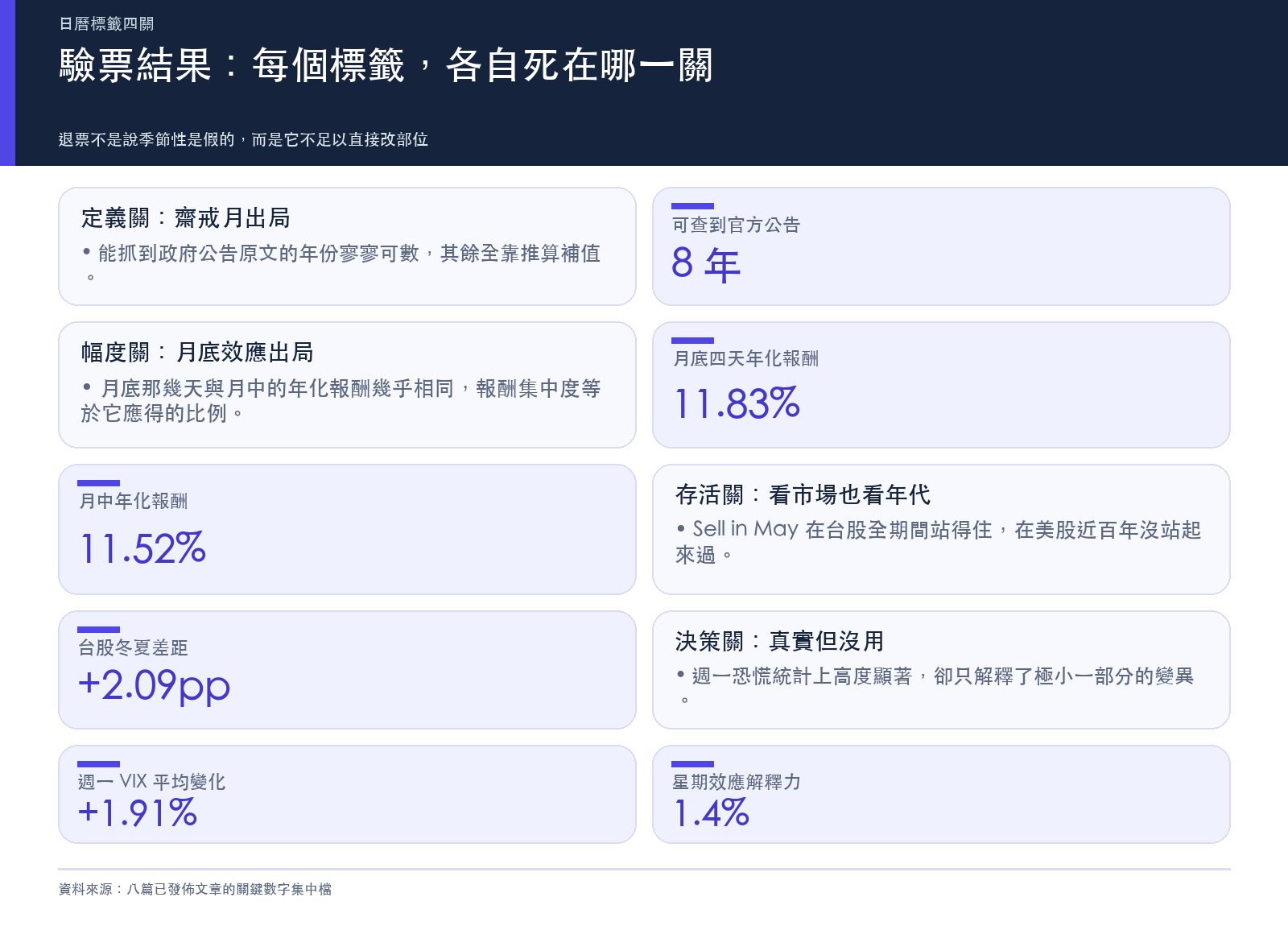
Task: Click bullet text 月底那幾天與月中的年化報酬幾乎相同
Action: [x=341, y=400]
